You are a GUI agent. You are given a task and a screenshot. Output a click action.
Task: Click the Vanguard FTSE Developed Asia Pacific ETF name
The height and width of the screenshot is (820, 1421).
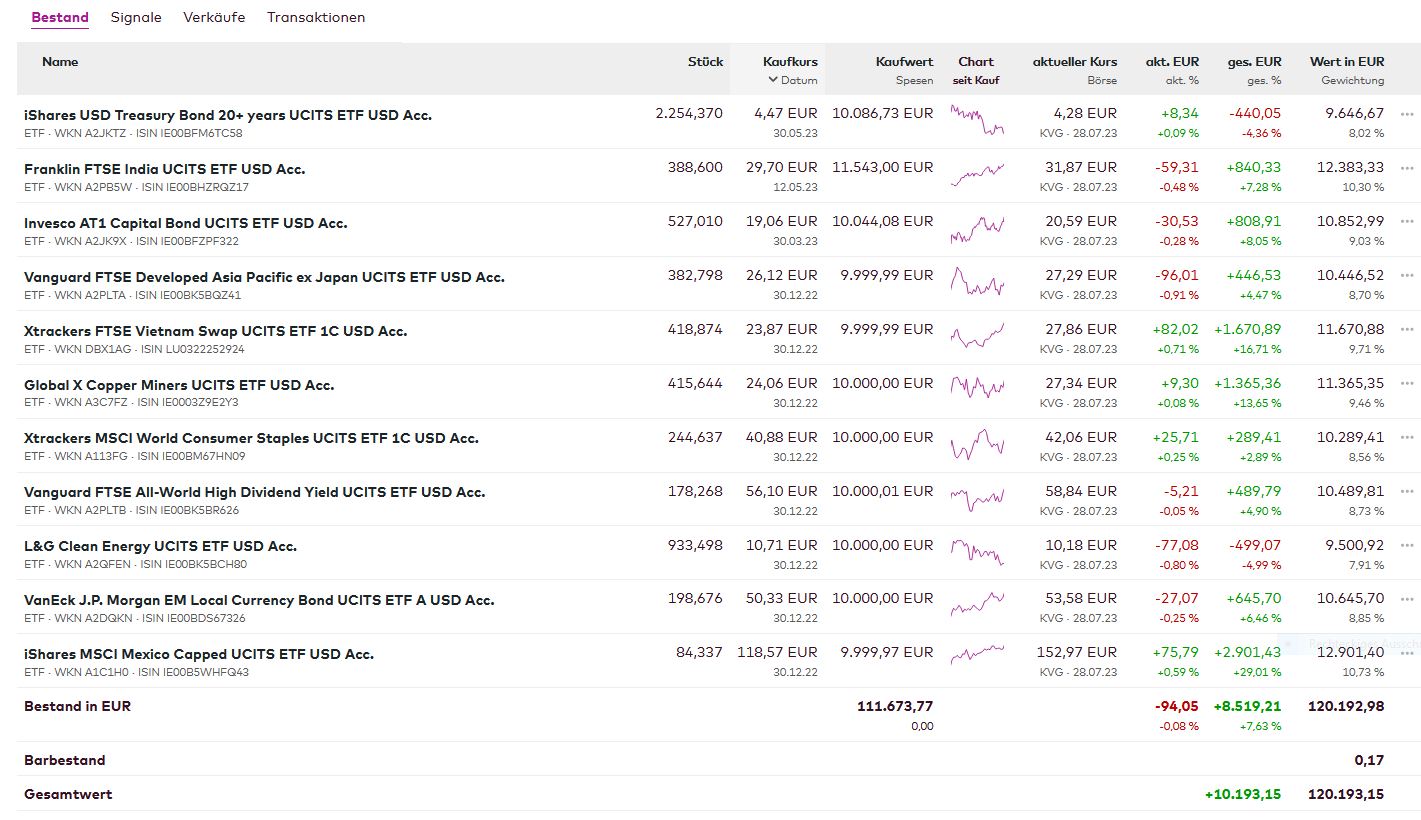[x=264, y=277]
